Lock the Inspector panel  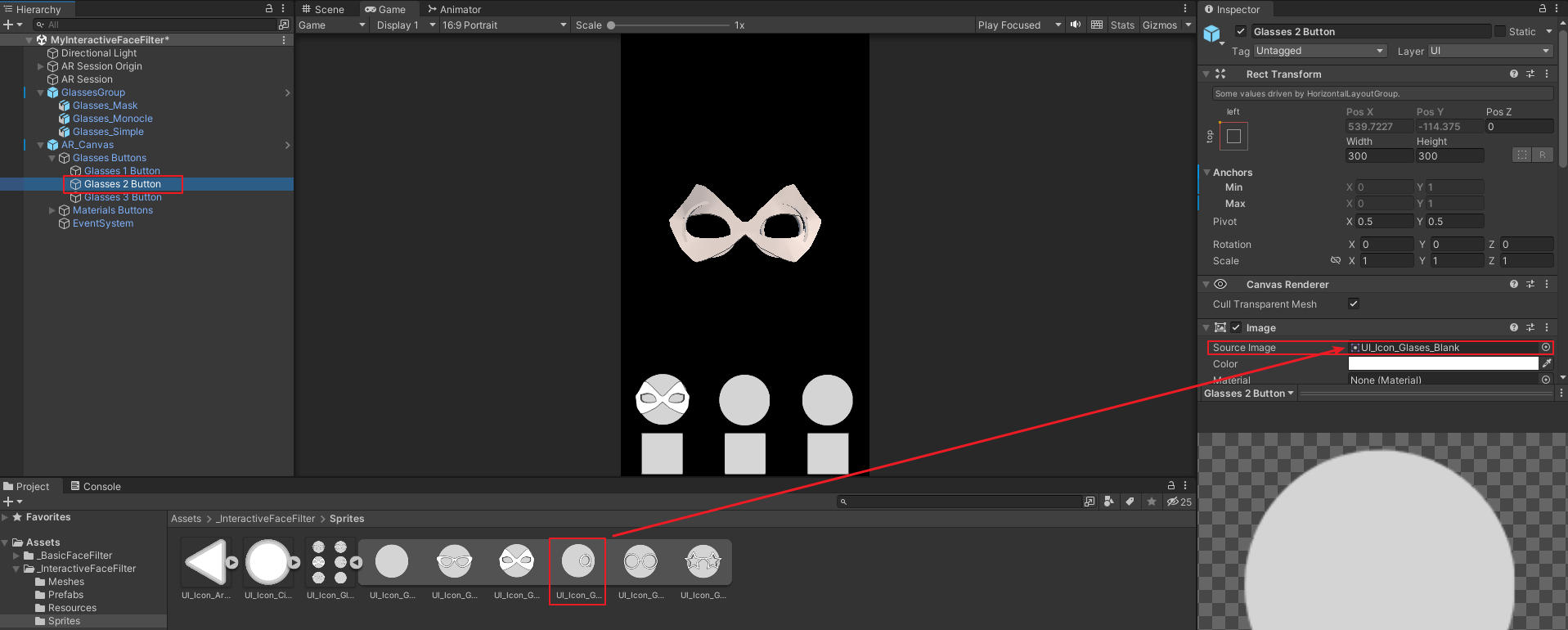(1543, 8)
